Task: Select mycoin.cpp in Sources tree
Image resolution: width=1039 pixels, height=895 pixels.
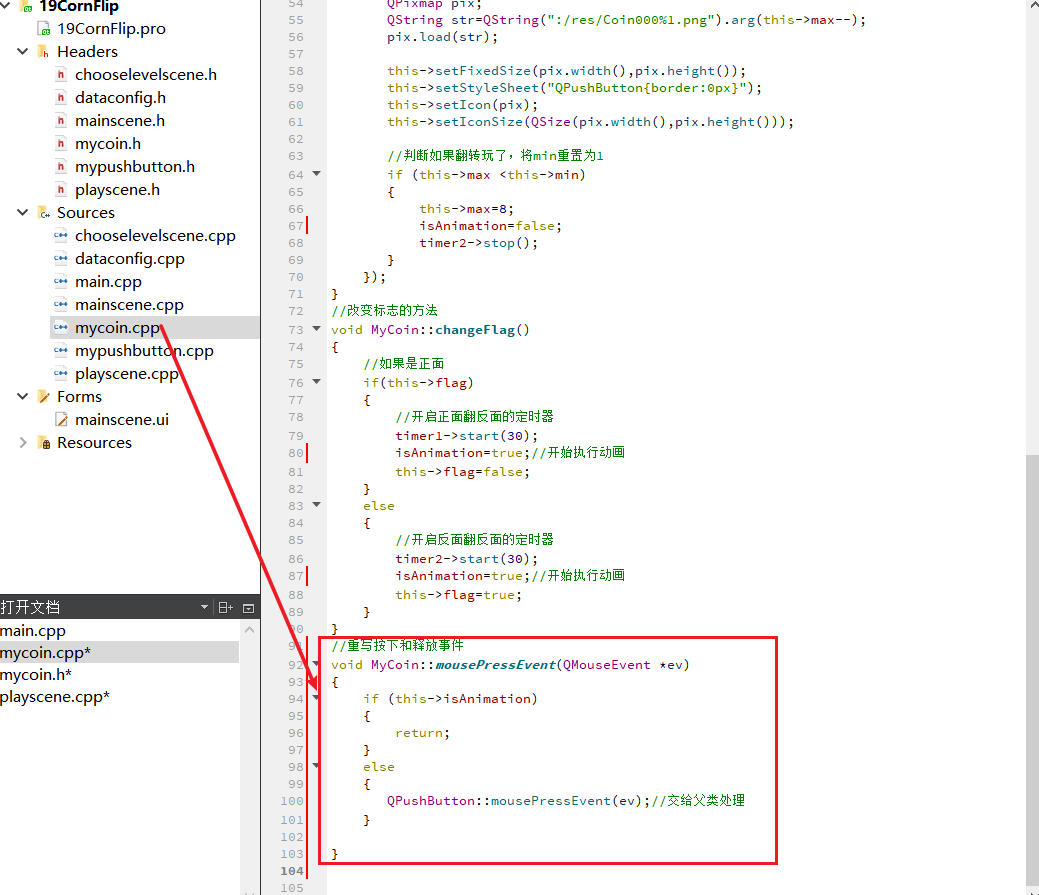Action: [x=117, y=327]
